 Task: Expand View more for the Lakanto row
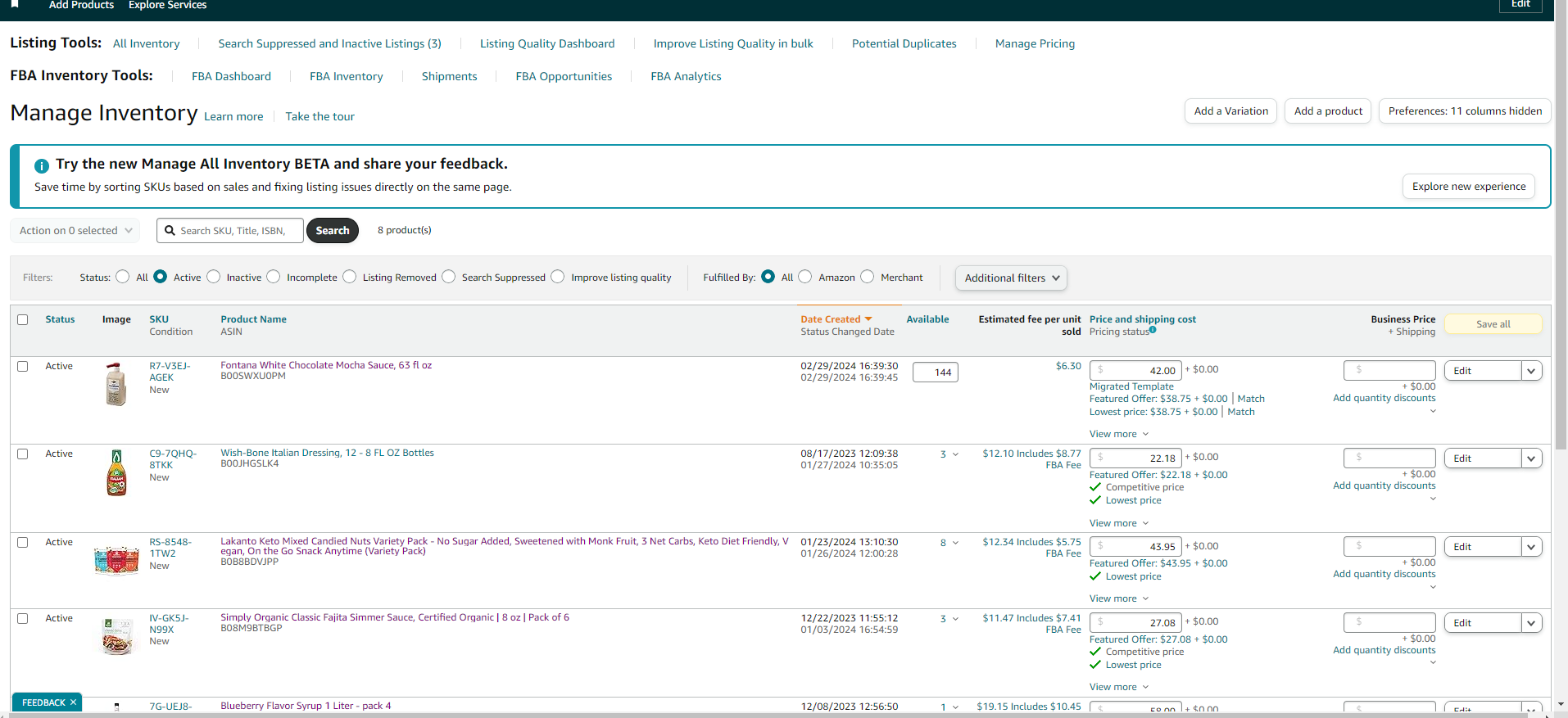(x=1119, y=598)
